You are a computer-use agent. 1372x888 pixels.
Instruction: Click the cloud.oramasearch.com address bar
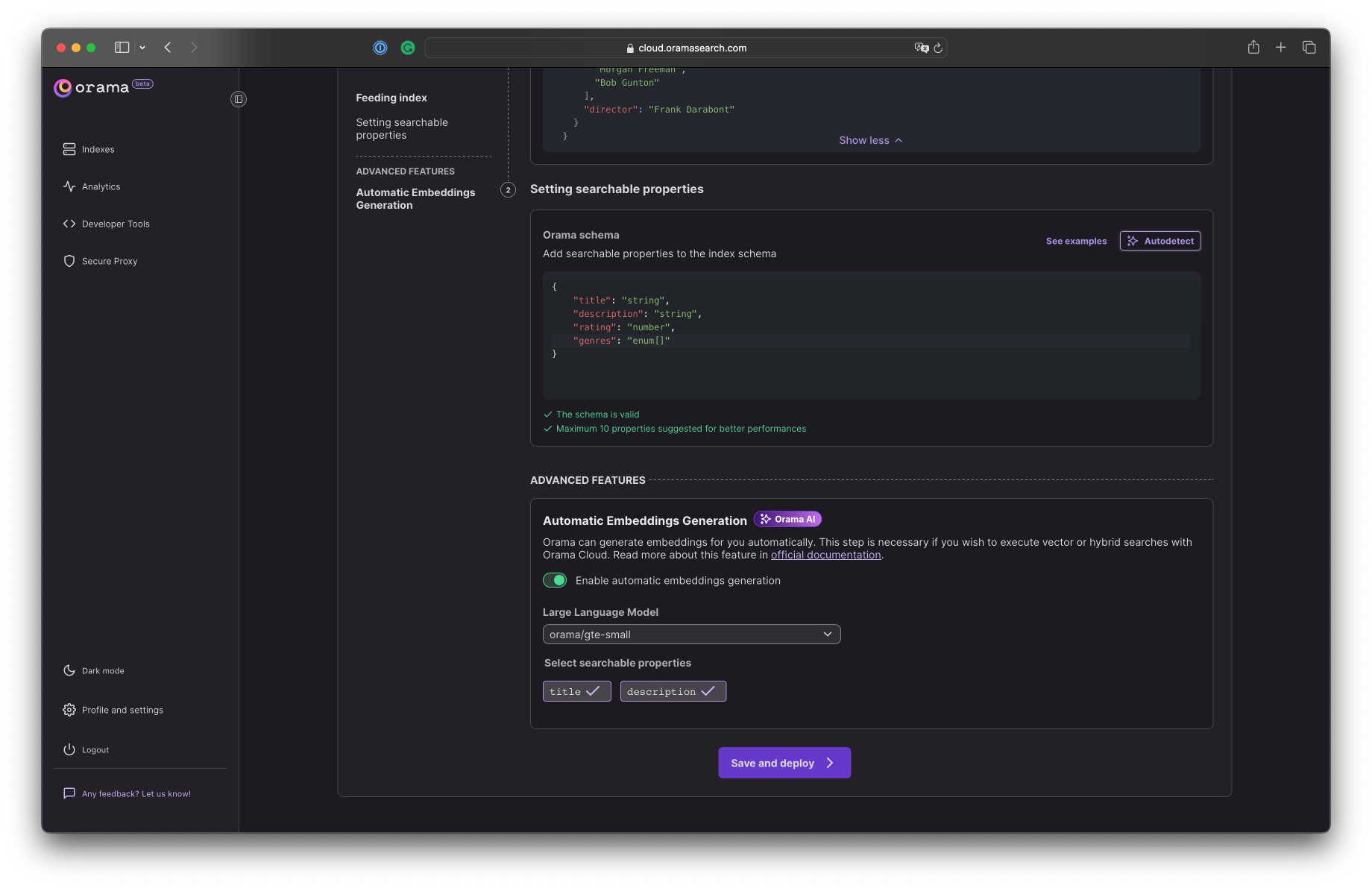click(x=686, y=48)
